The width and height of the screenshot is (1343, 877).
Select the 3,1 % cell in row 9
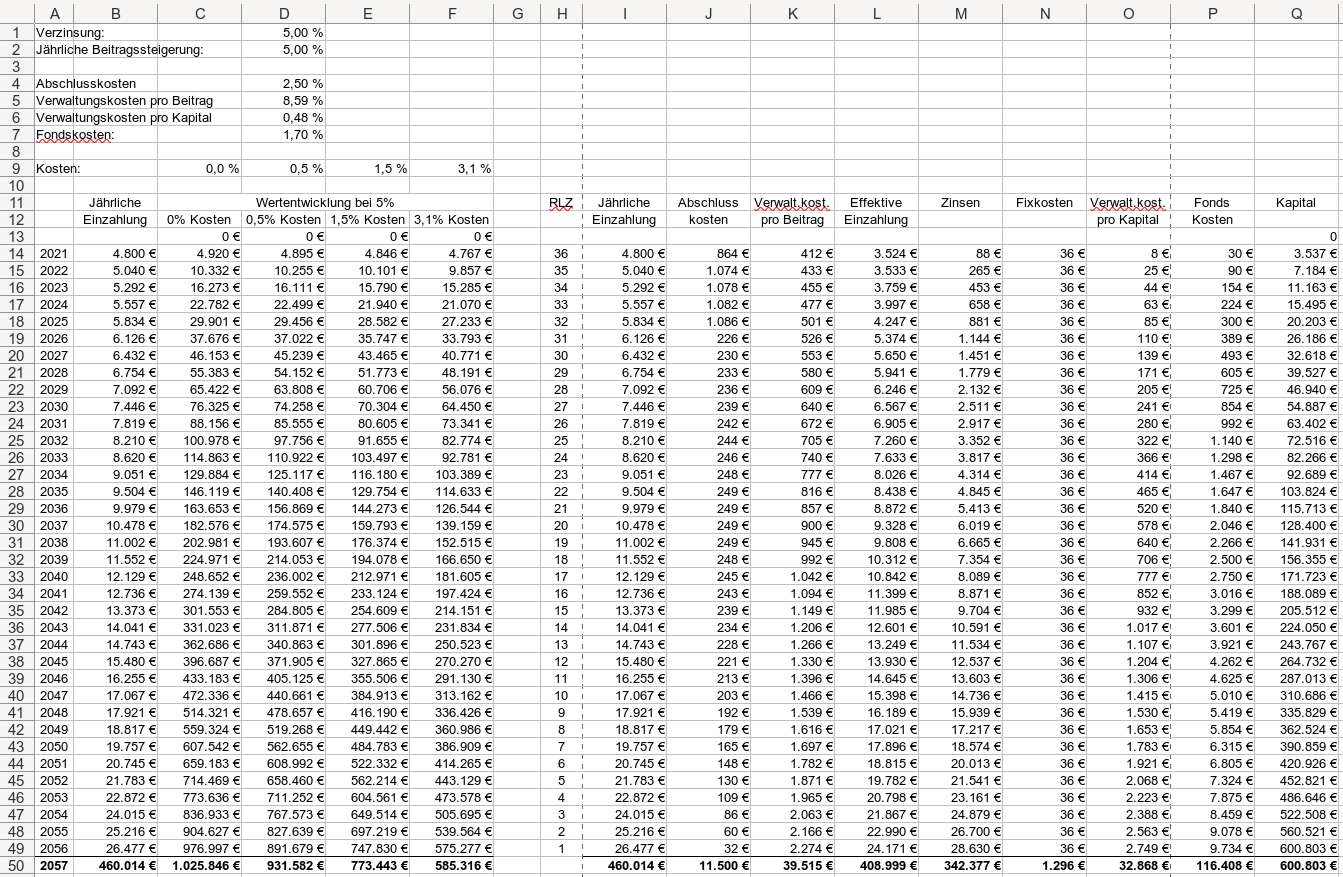tap(451, 168)
